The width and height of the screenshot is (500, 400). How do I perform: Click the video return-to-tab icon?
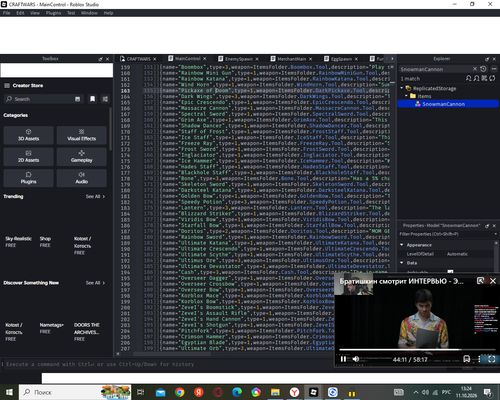click(x=480, y=281)
